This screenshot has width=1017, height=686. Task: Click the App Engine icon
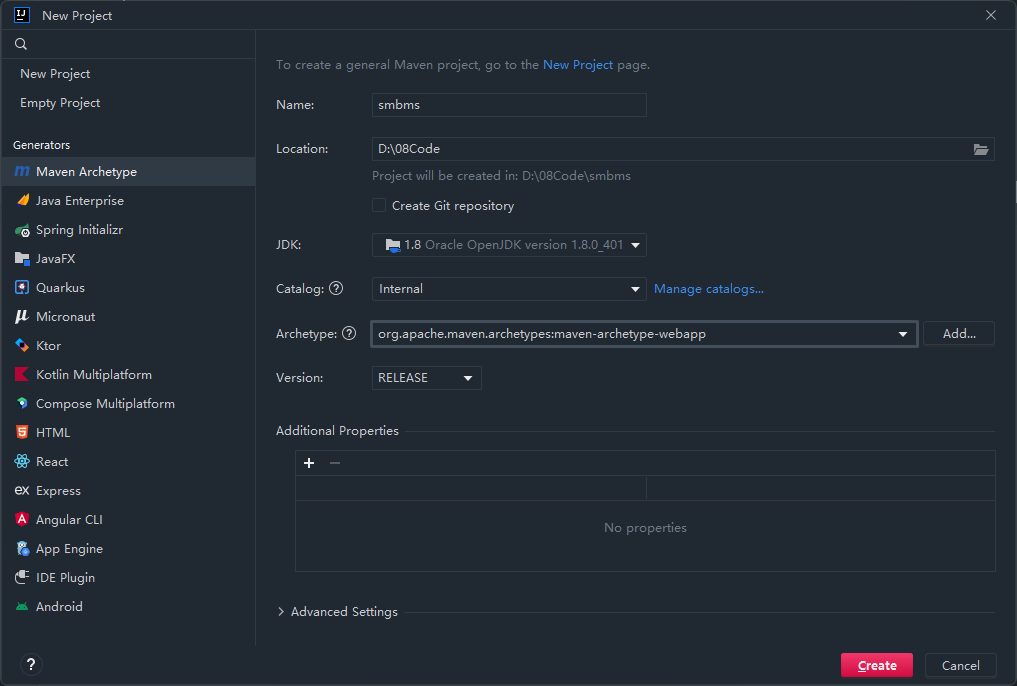[22, 549]
